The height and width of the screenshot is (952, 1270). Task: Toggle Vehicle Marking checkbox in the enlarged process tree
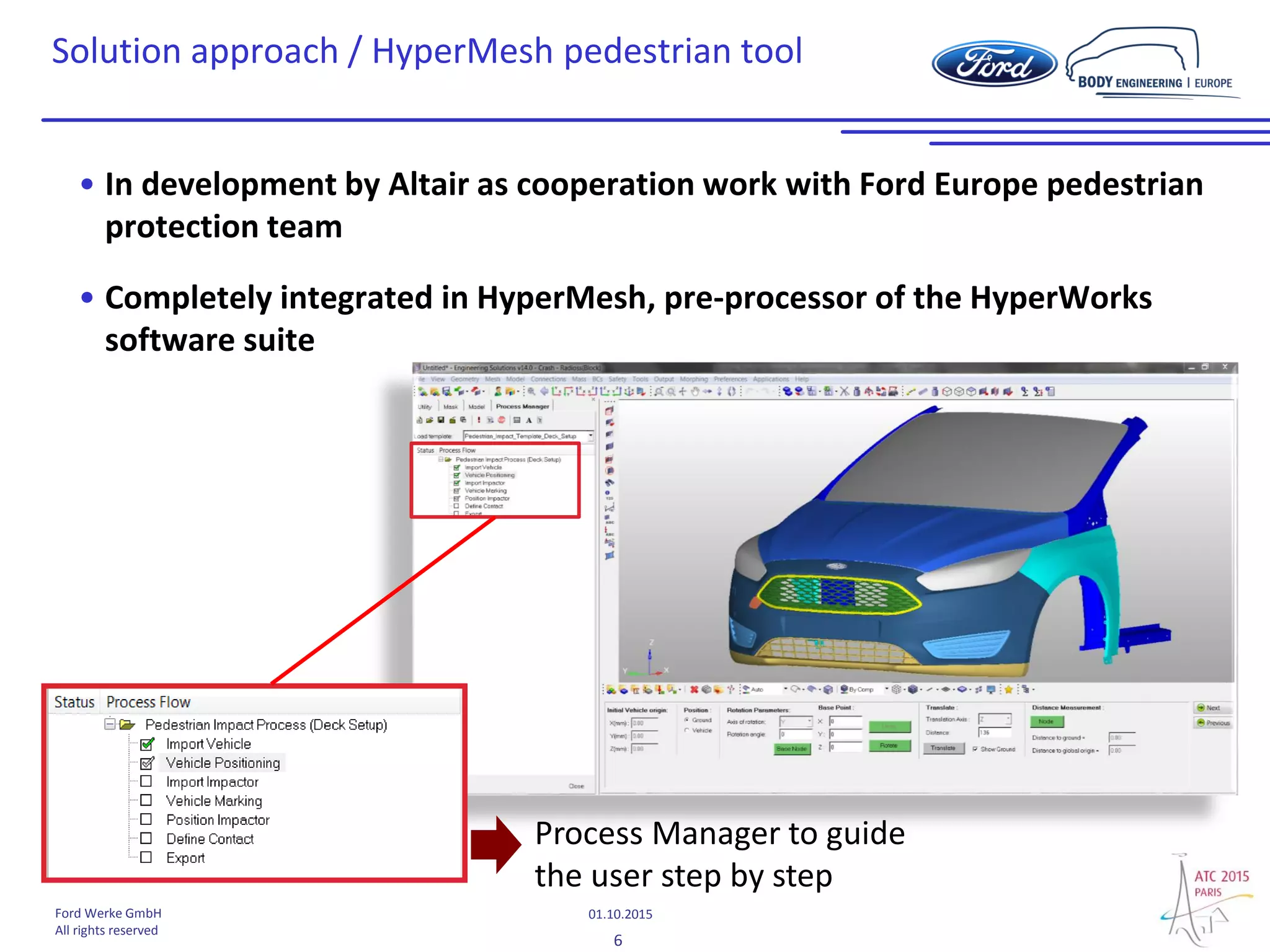[x=146, y=800]
